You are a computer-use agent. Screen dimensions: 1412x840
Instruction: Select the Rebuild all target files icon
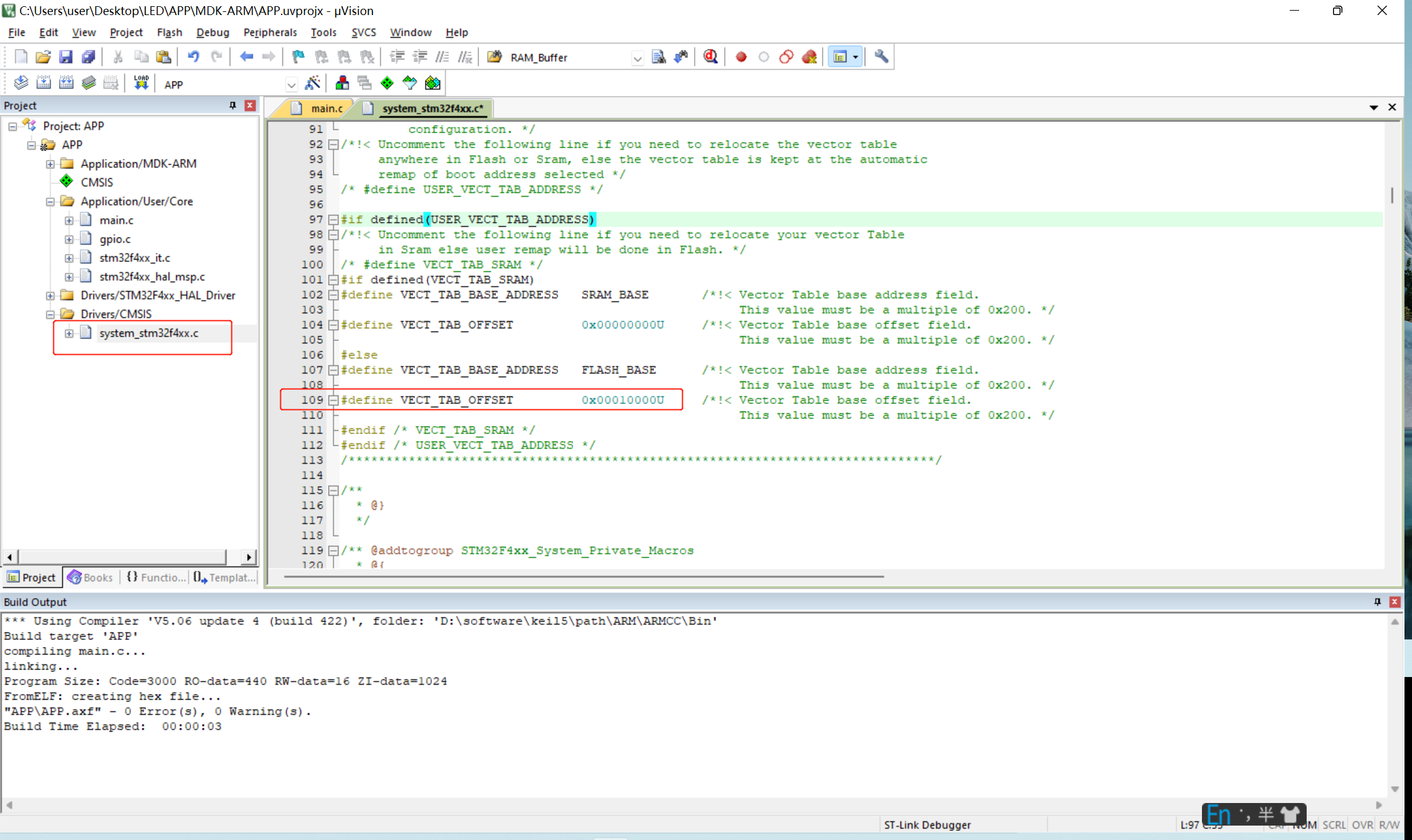coord(66,82)
